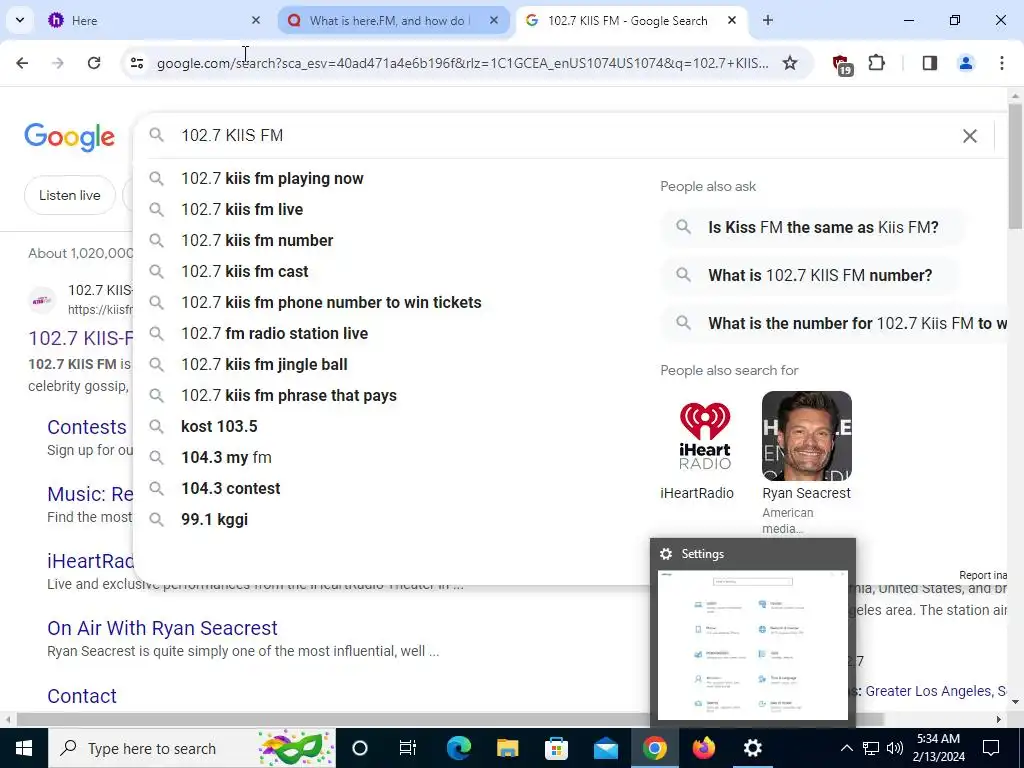Close the 'What is here.FM' tab

click(494, 20)
